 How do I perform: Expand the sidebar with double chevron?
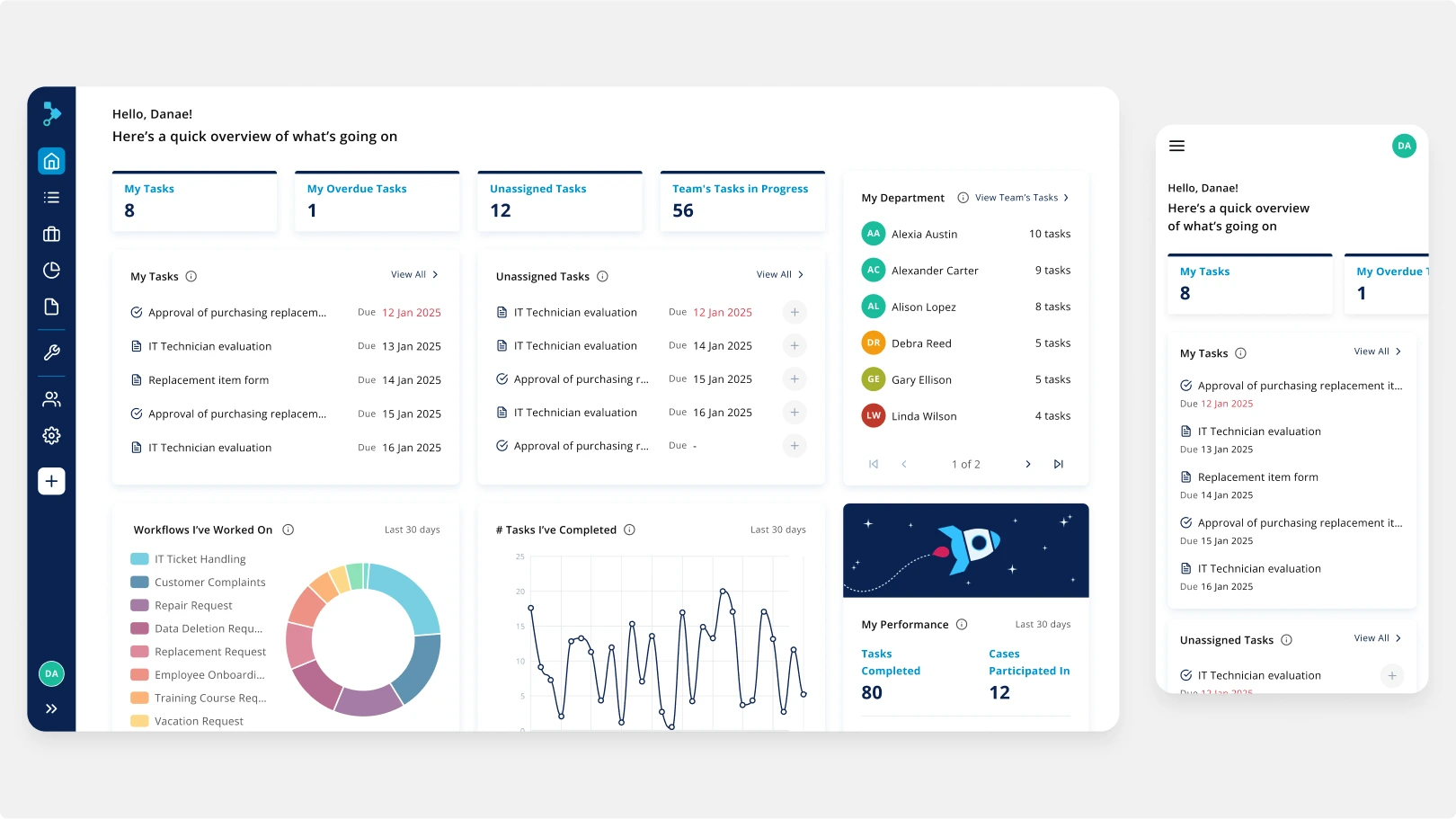click(51, 708)
